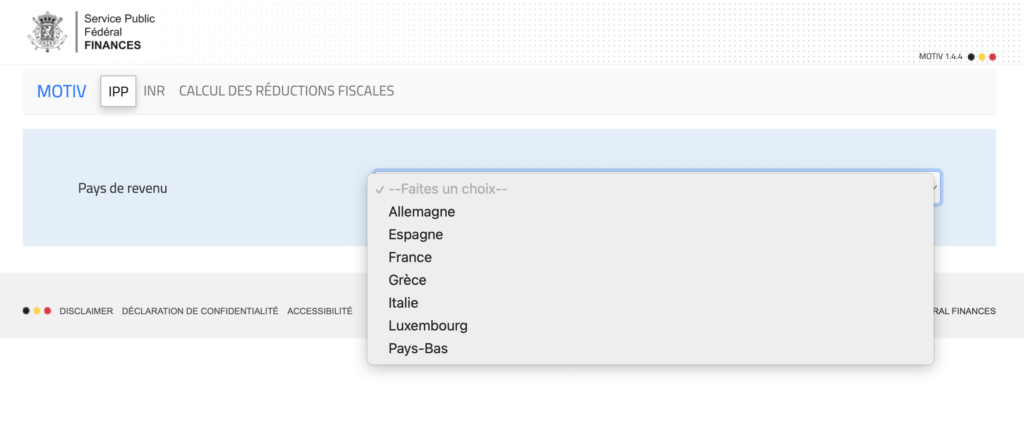Click the tricolor dots icon in footer
This screenshot has width=1024, height=447.
pyautogui.click(x=37, y=311)
